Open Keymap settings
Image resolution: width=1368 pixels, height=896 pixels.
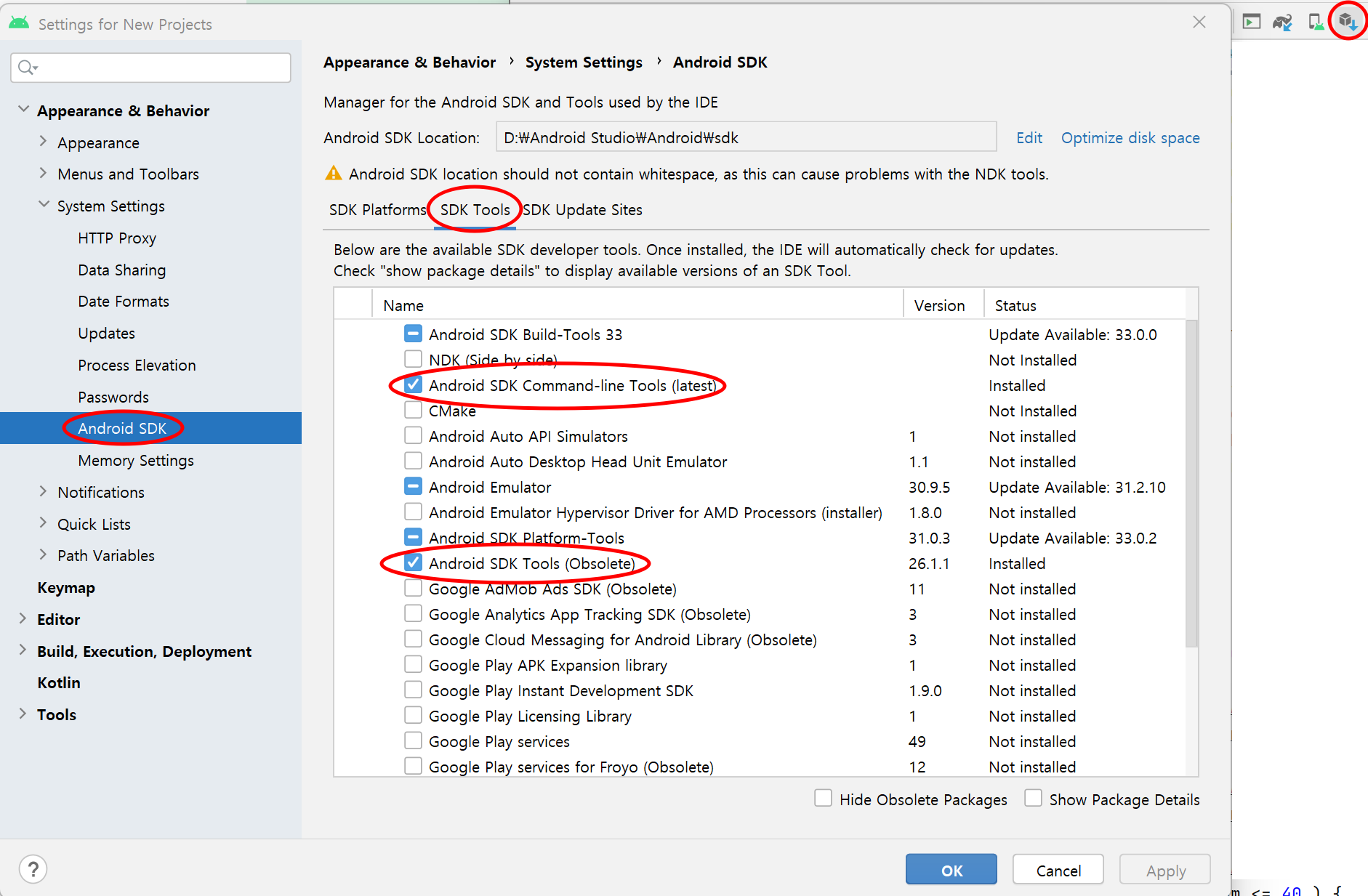[66, 587]
